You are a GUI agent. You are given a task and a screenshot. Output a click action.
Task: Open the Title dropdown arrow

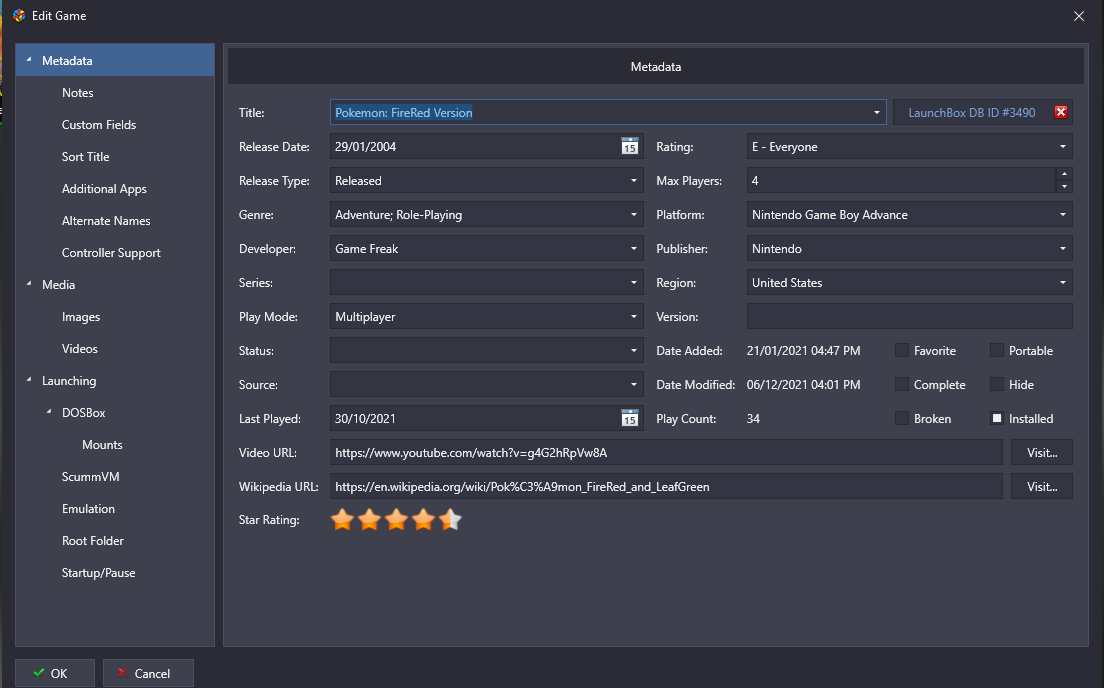tap(877, 113)
